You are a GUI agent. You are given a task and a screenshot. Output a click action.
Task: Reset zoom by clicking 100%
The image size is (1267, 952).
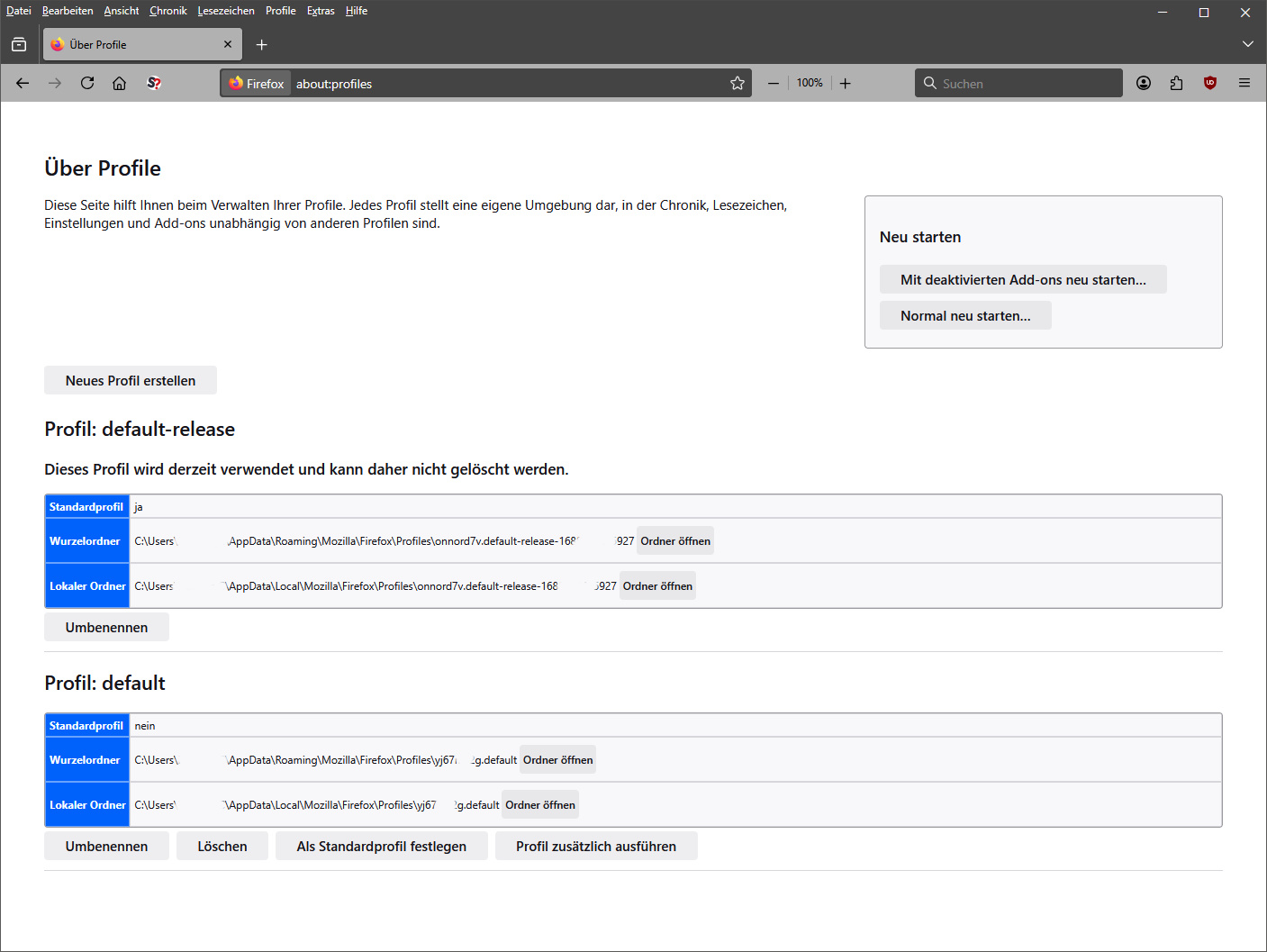pos(810,83)
